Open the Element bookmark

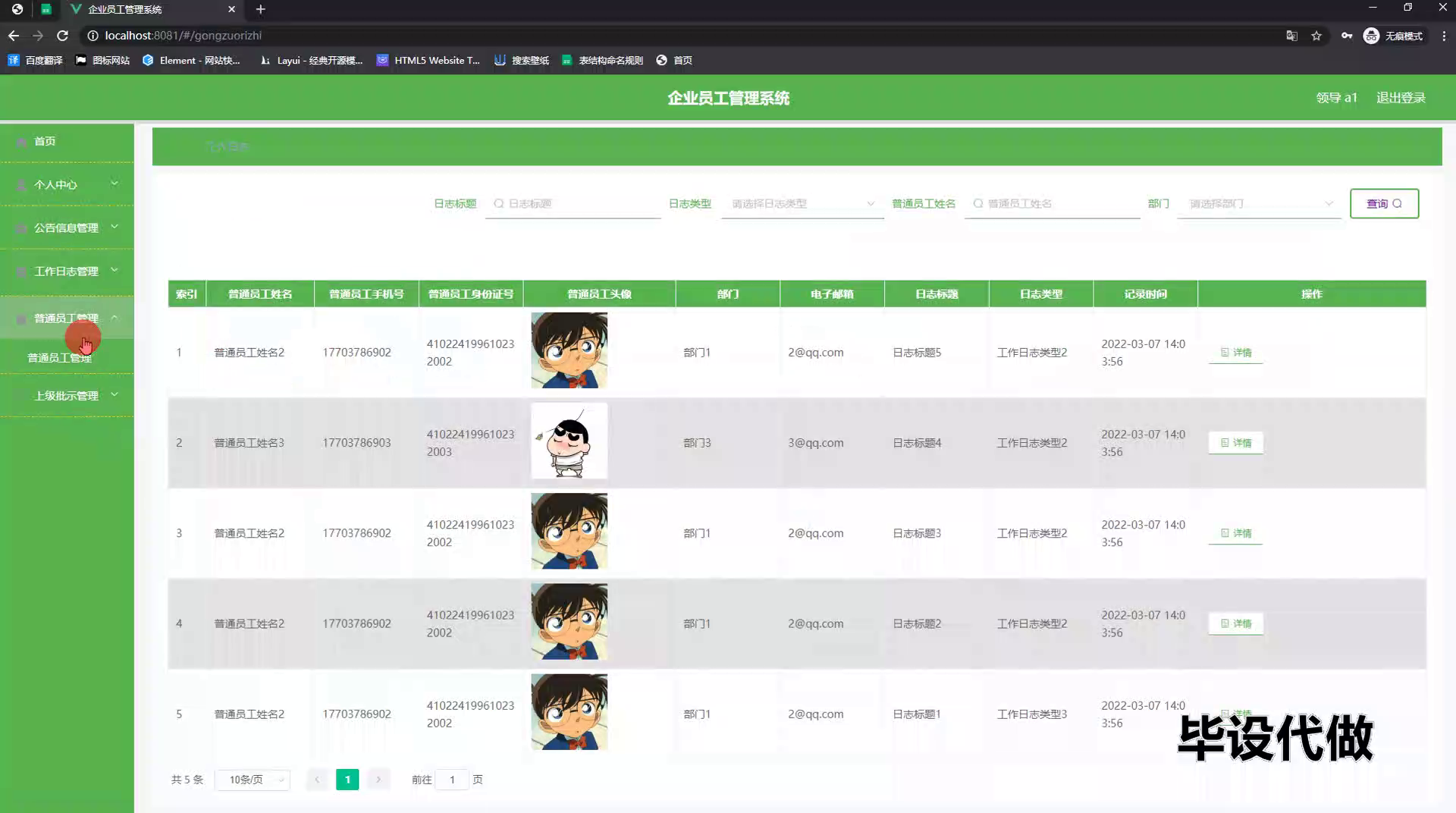pyautogui.click(x=192, y=60)
